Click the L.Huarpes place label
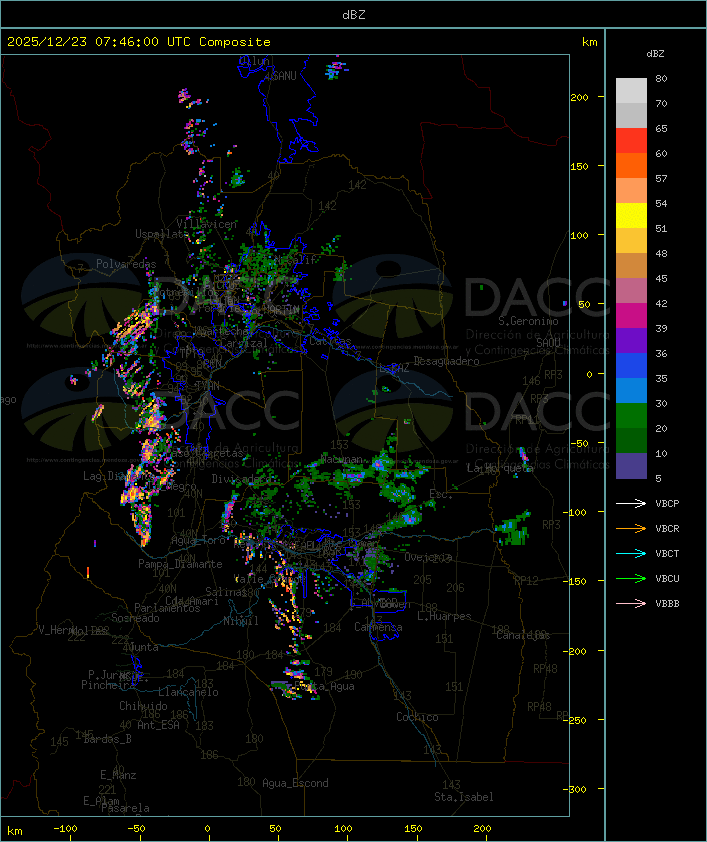Screen dimensions: 707x842 [x=444, y=616]
